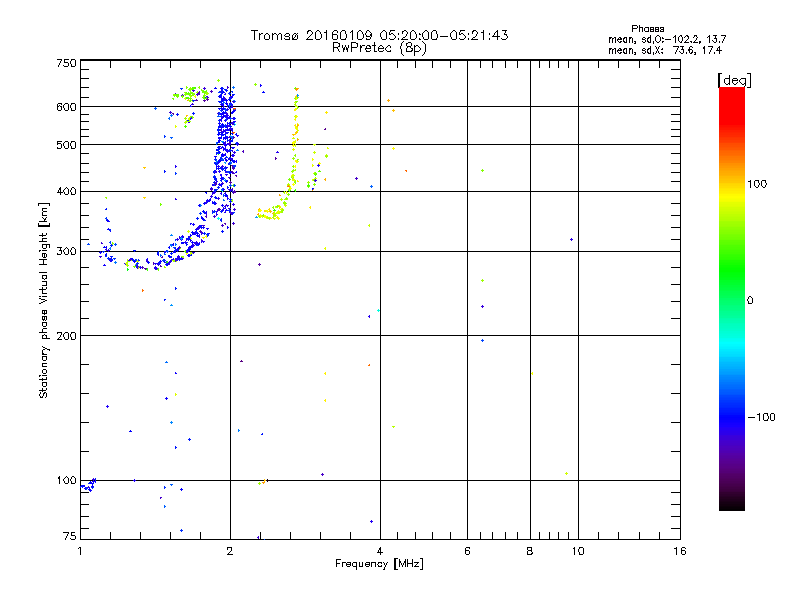Select the "mean, sd,X: 73.6, 17.4" statistics line

pos(665,50)
